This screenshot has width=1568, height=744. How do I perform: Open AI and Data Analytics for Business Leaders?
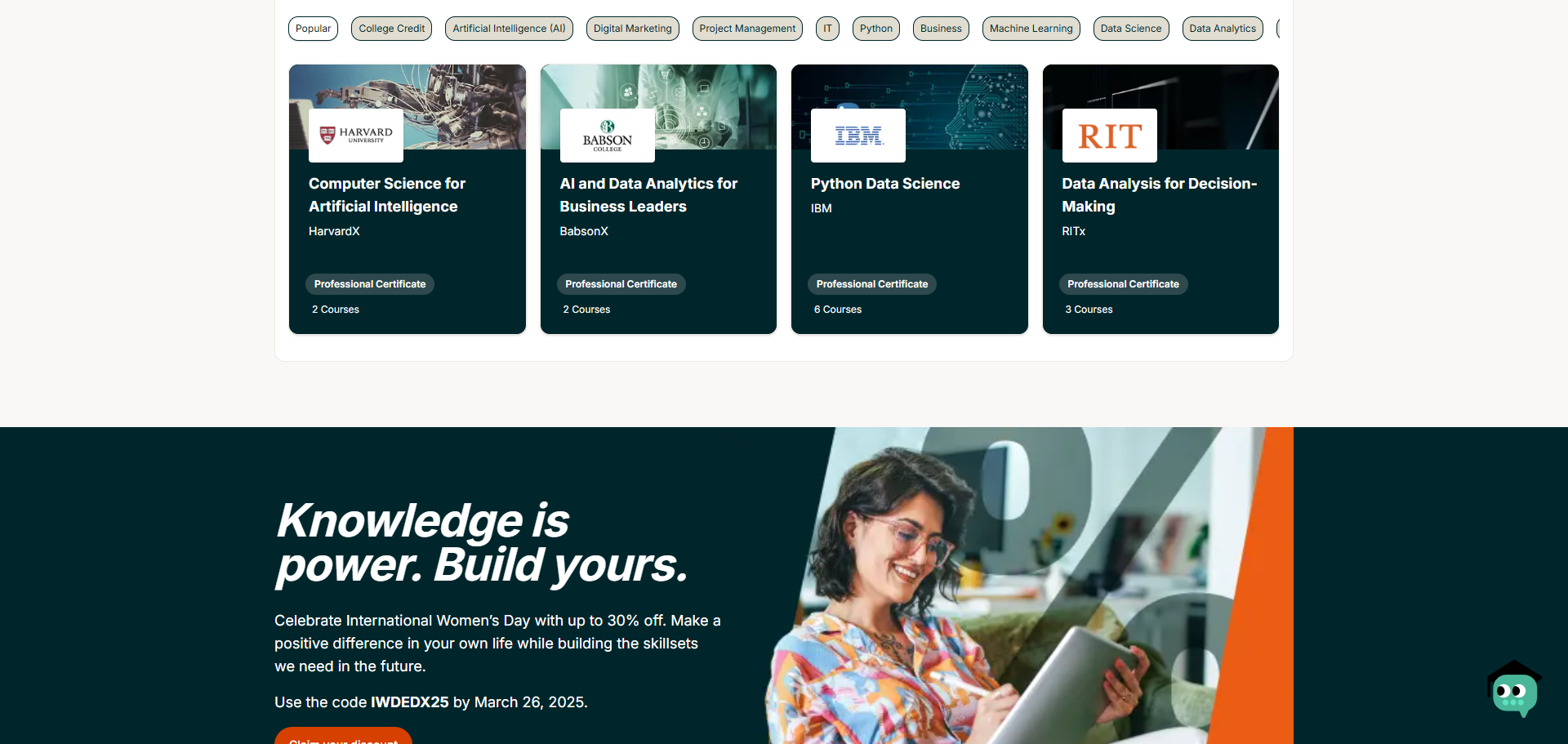[x=648, y=195]
